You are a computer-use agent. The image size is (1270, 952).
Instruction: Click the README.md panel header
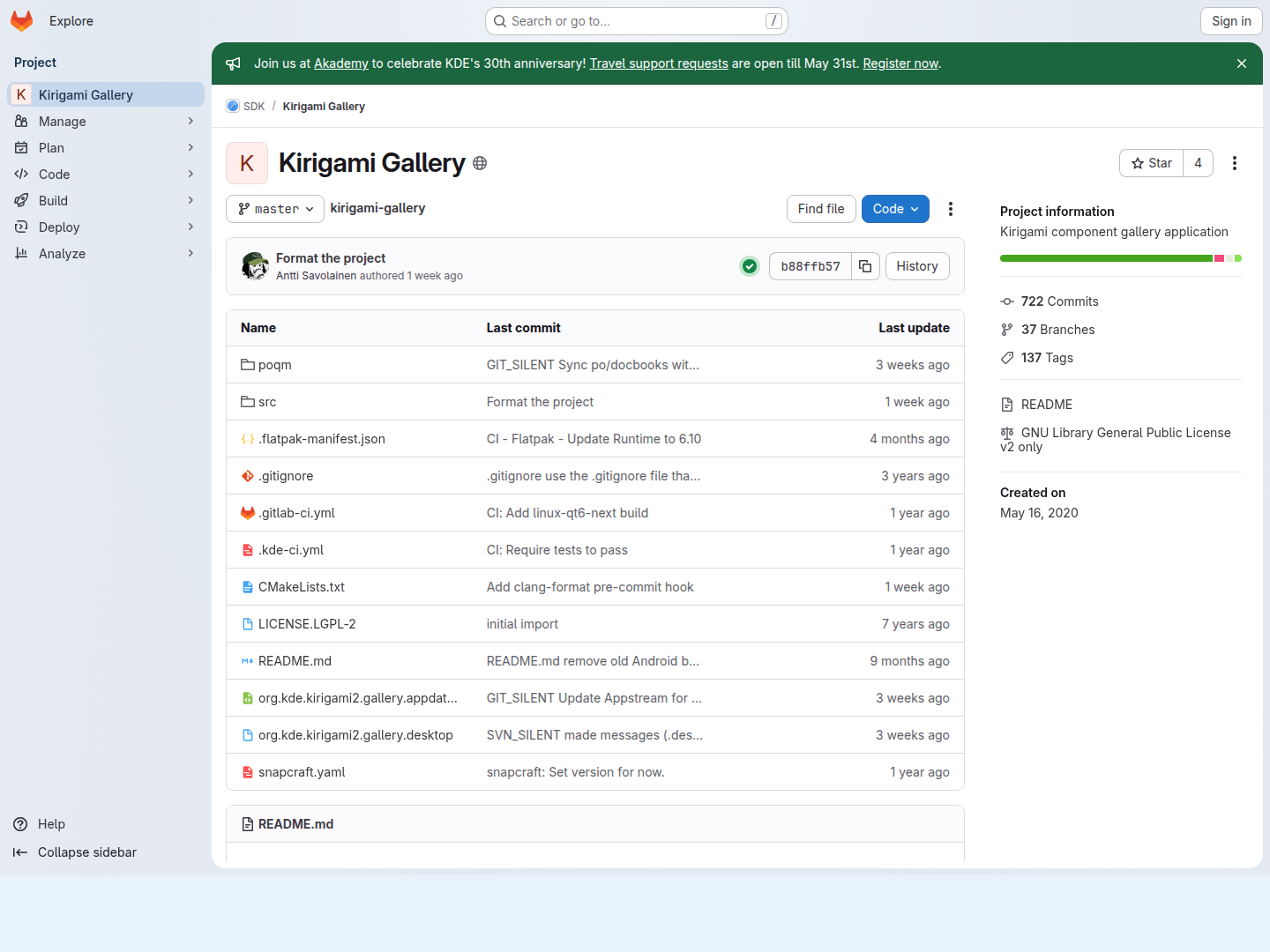[595, 824]
